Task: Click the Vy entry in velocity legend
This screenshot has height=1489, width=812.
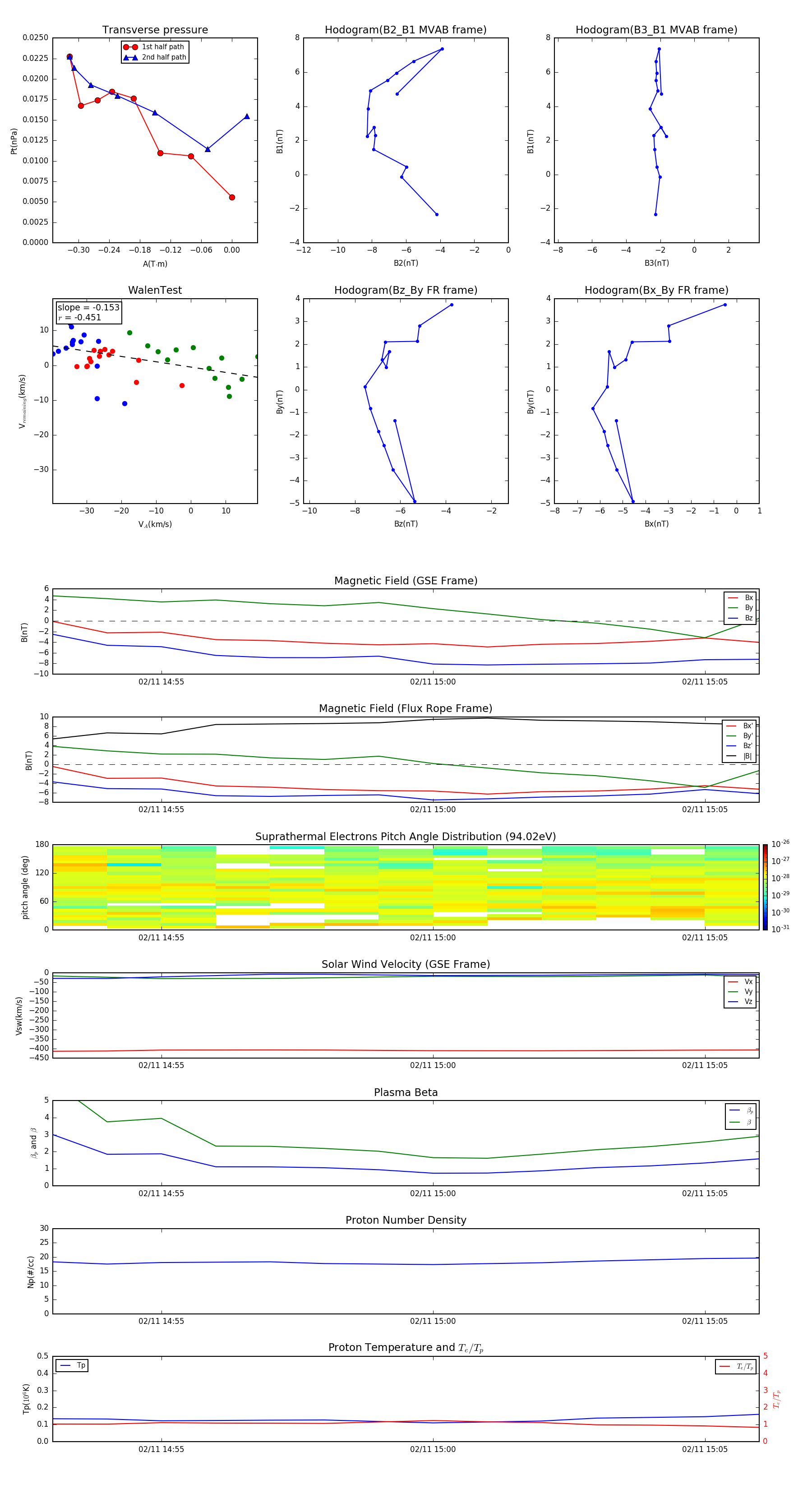Action: [x=740, y=992]
